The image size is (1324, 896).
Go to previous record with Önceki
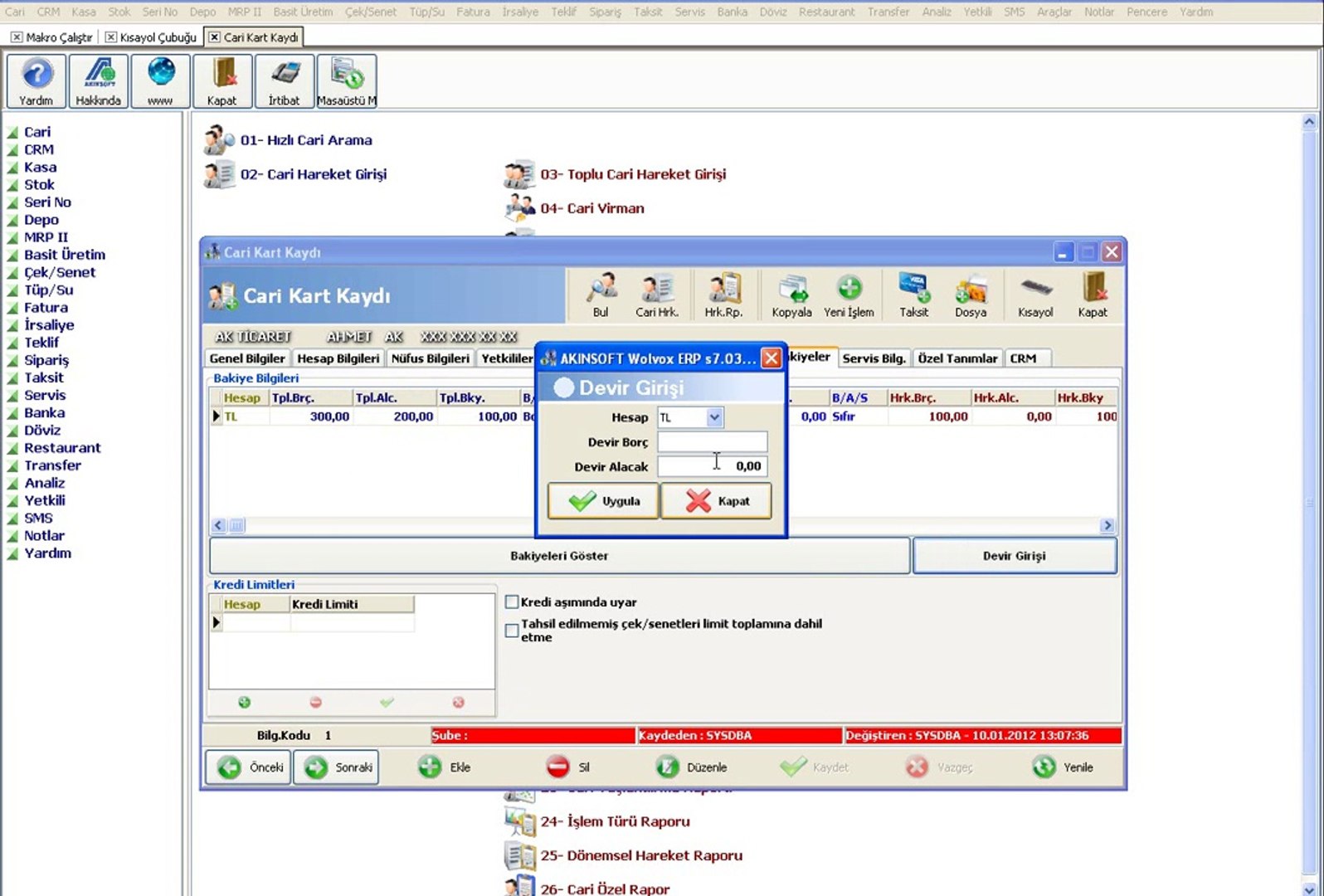pyautogui.click(x=249, y=767)
